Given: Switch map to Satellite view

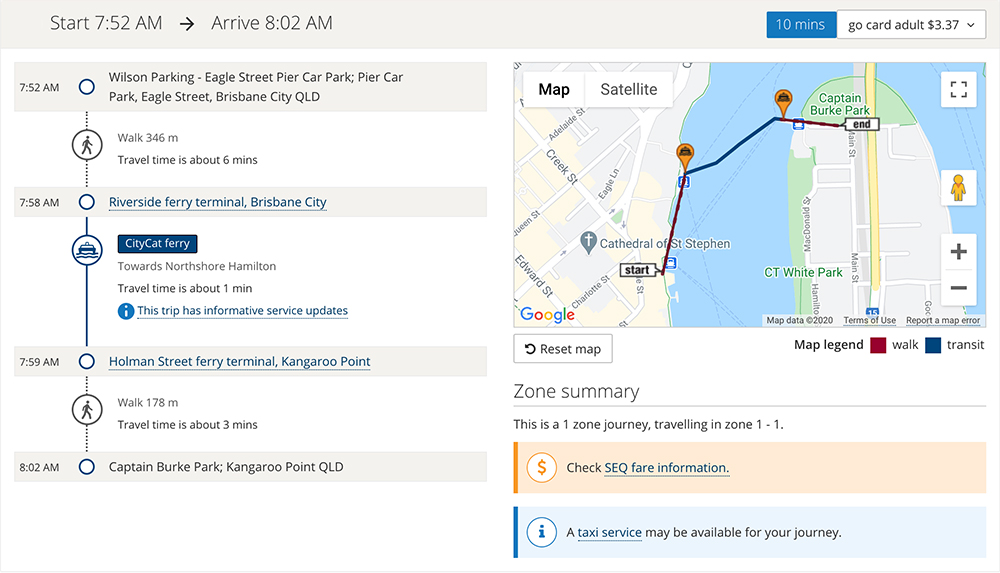Looking at the screenshot, I should coord(628,89).
